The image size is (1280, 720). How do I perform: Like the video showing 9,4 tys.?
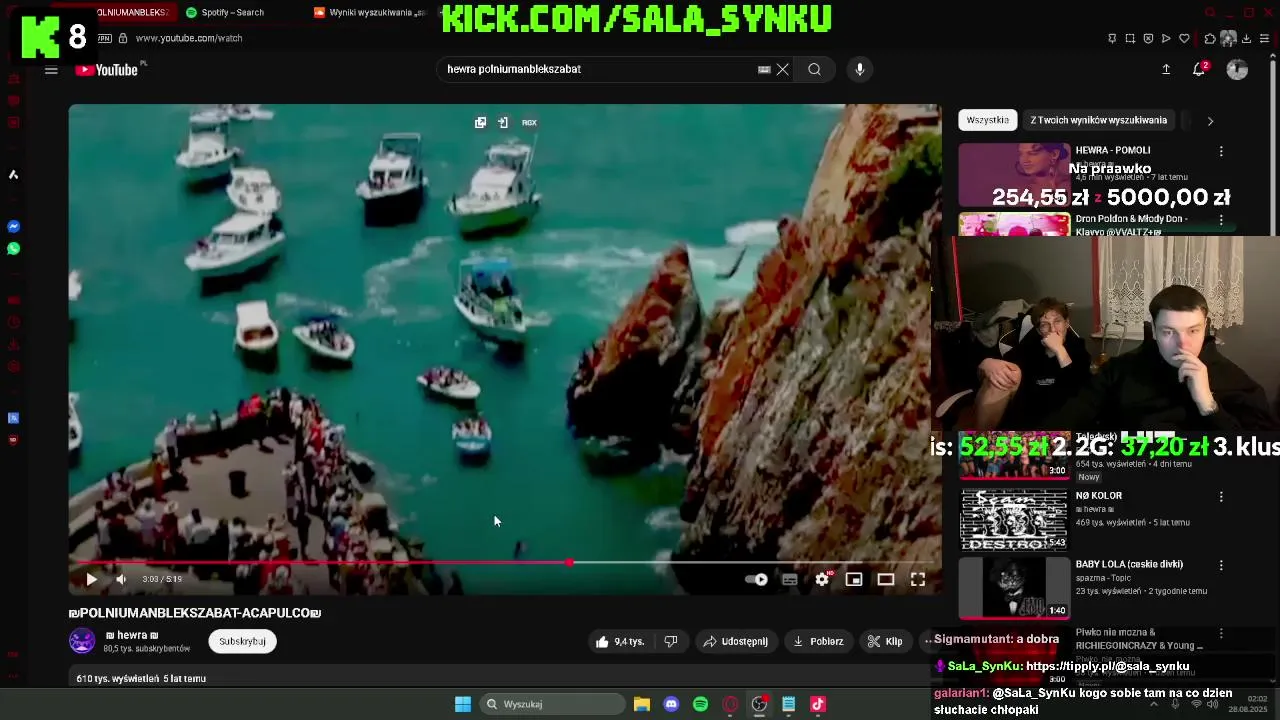tap(620, 641)
